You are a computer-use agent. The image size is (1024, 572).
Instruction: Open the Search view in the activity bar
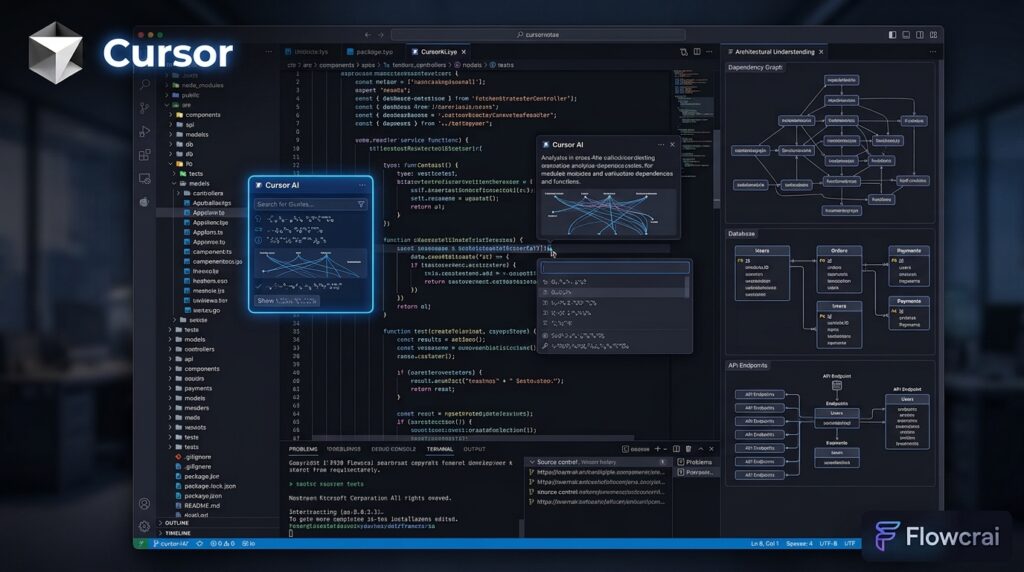[145, 84]
